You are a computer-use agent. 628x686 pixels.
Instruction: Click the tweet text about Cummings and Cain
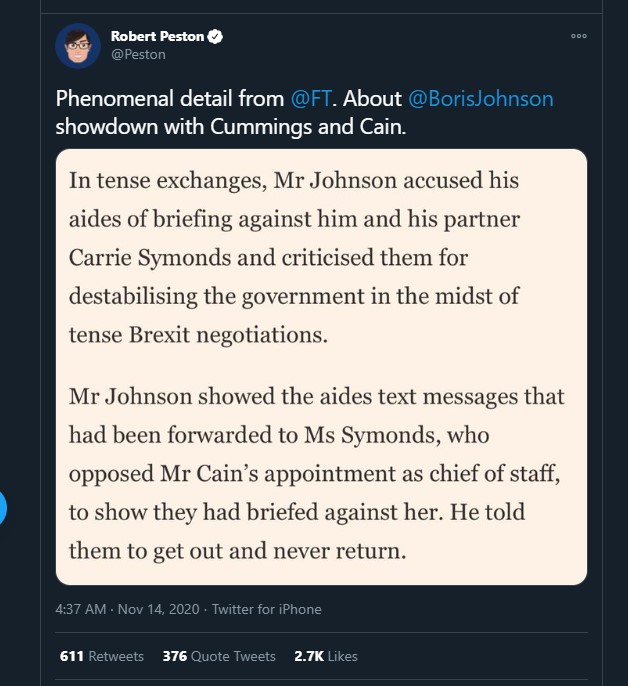tap(305, 112)
